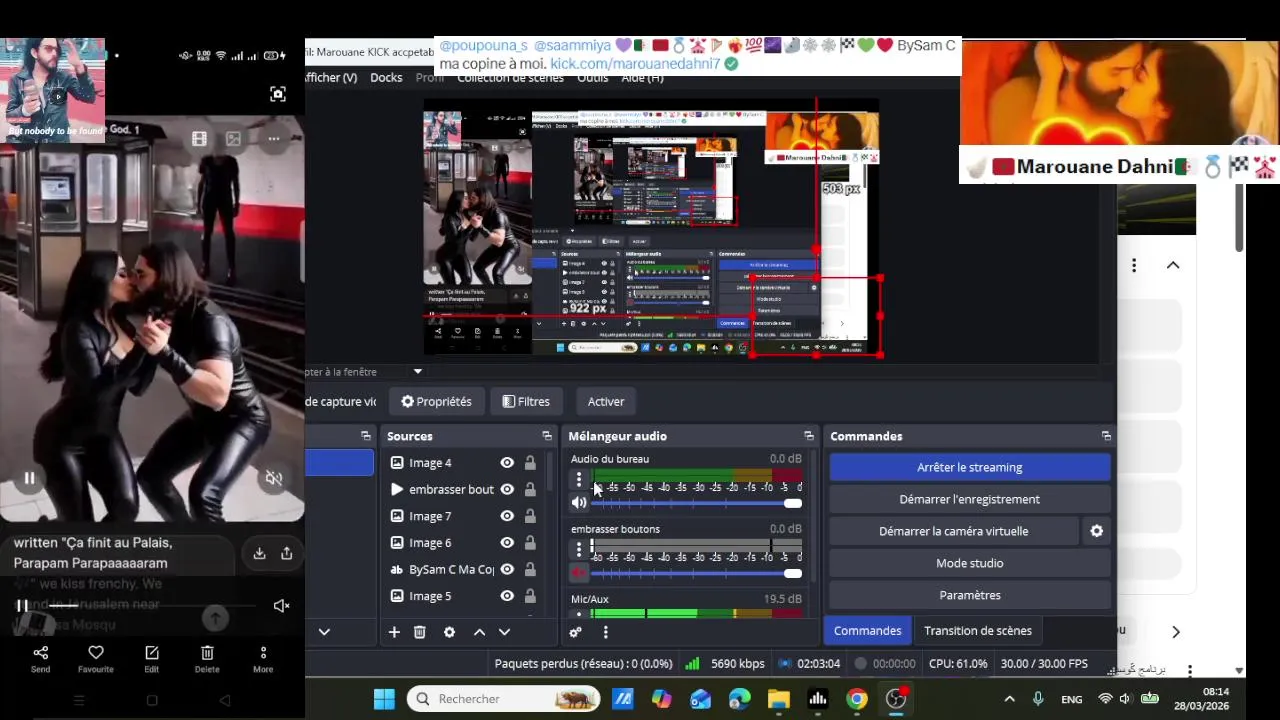1280x720 pixels.
Task: Click the Activer button
Action: pos(606,402)
